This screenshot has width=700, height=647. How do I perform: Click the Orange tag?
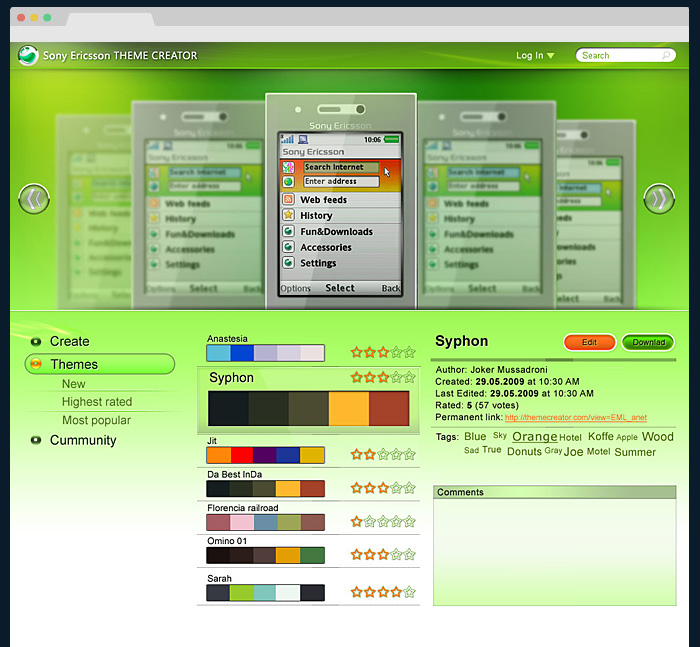point(534,436)
